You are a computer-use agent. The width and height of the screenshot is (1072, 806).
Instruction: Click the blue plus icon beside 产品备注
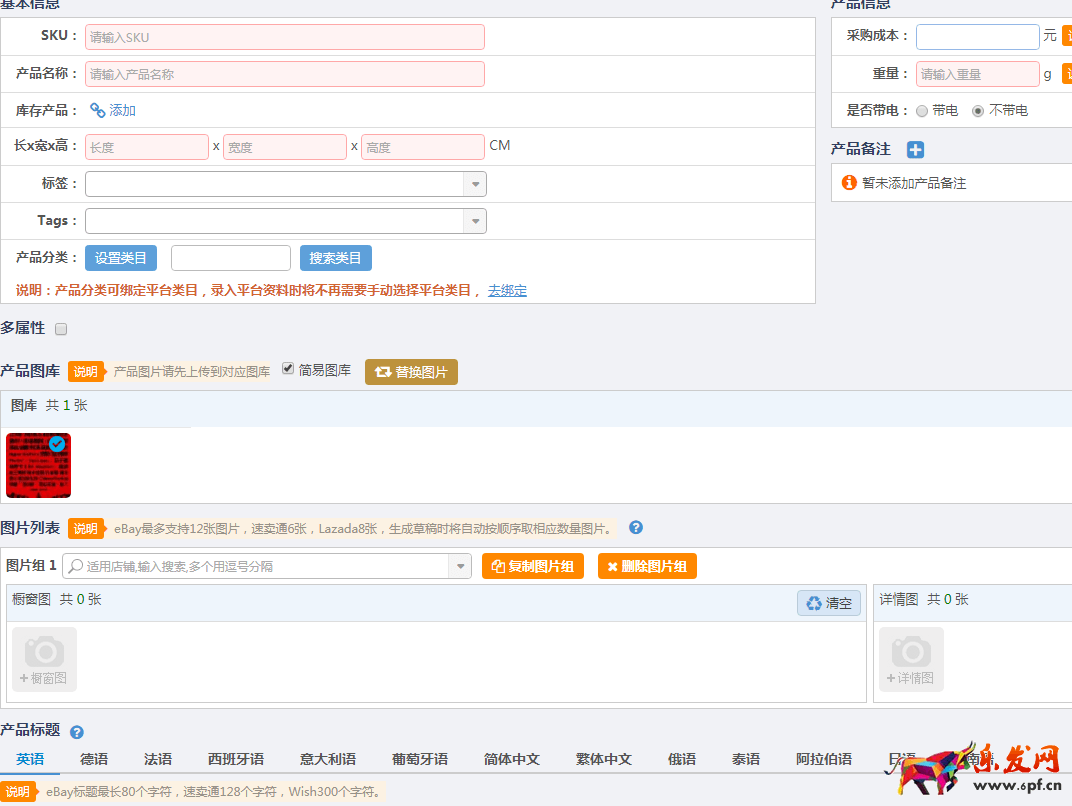click(x=915, y=149)
